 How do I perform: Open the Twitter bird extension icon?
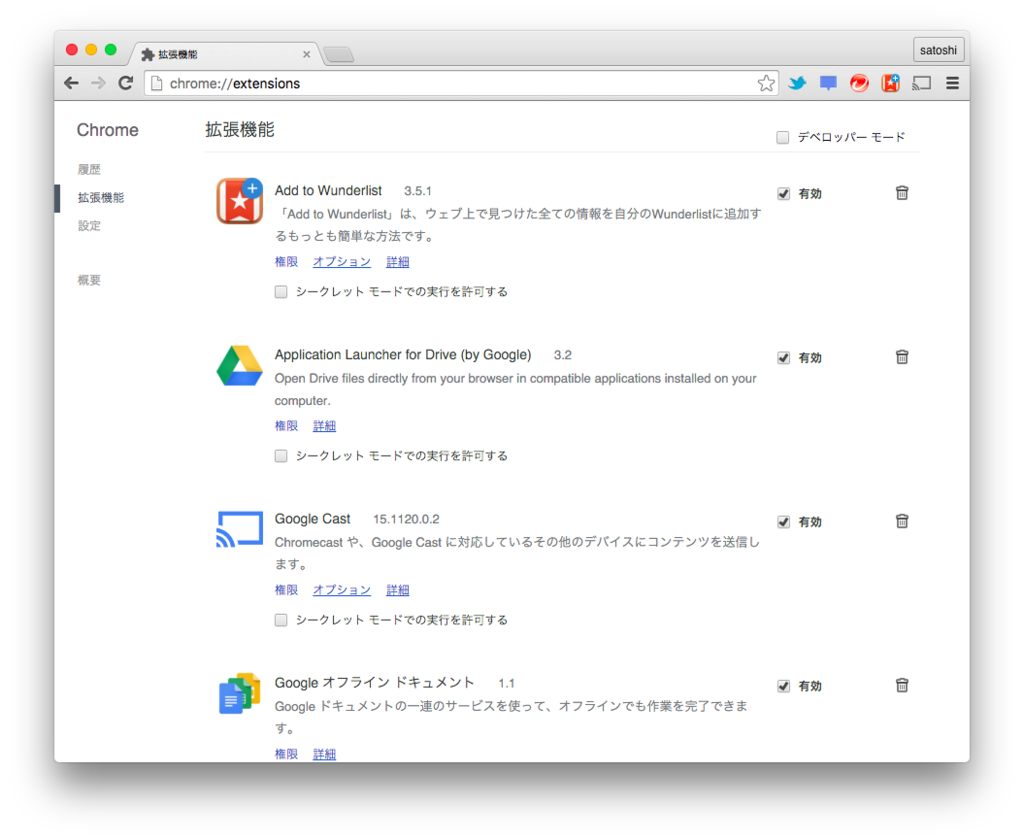click(x=797, y=83)
